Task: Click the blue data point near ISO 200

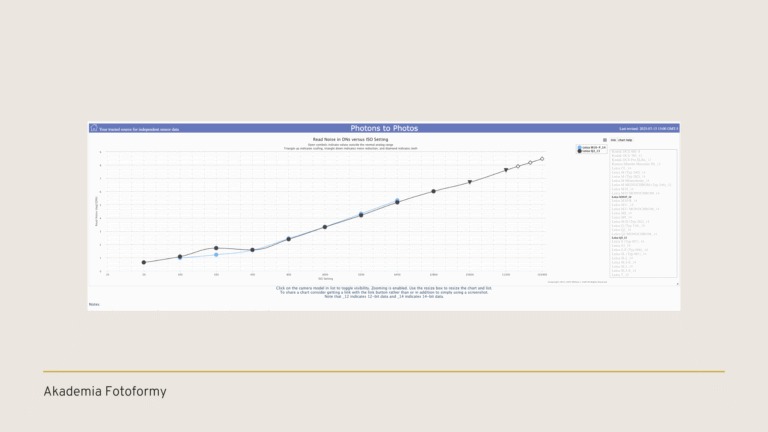Action: coord(216,254)
